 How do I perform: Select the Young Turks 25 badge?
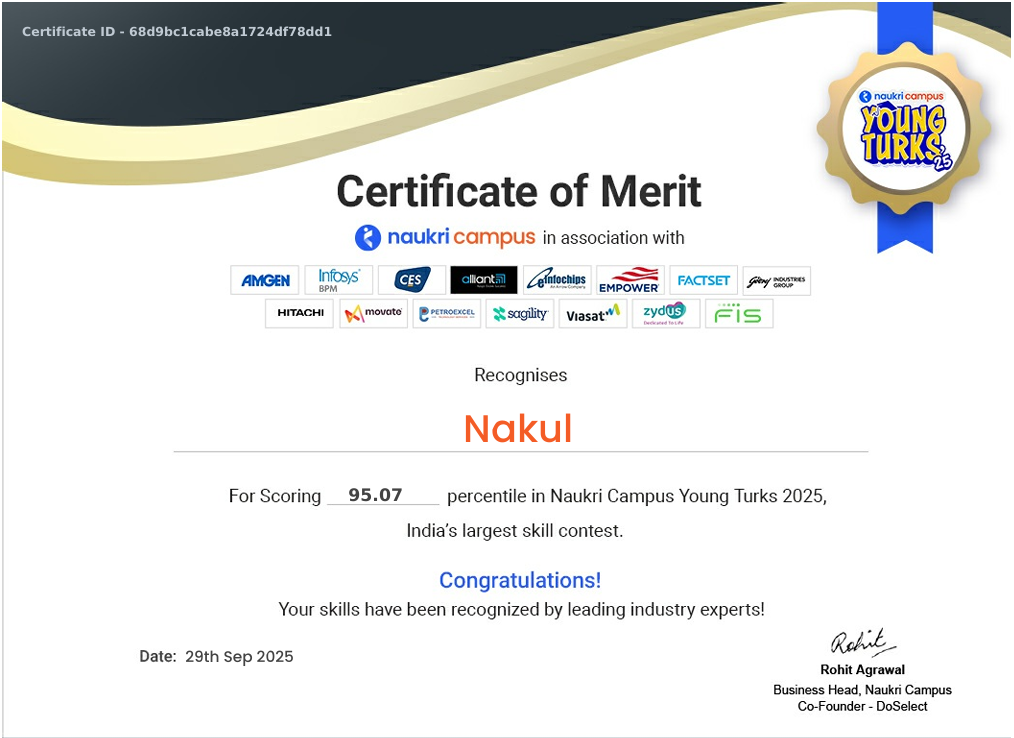pyautogui.click(x=903, y=130)
